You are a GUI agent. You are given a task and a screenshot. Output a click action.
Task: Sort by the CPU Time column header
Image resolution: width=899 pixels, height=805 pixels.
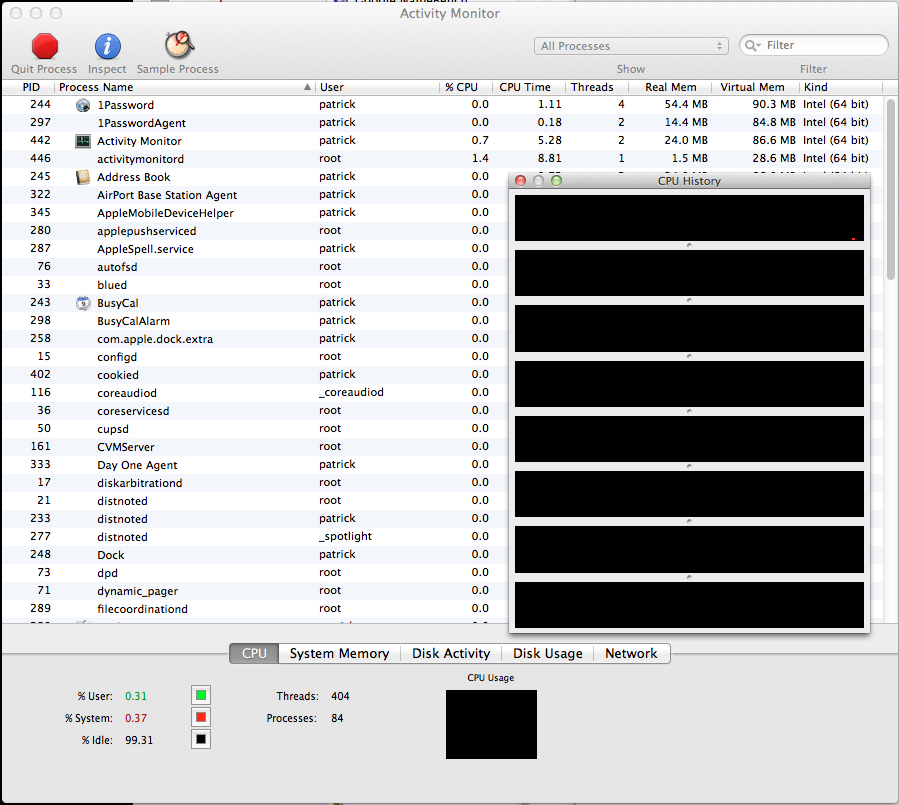[x=529, y=87]
